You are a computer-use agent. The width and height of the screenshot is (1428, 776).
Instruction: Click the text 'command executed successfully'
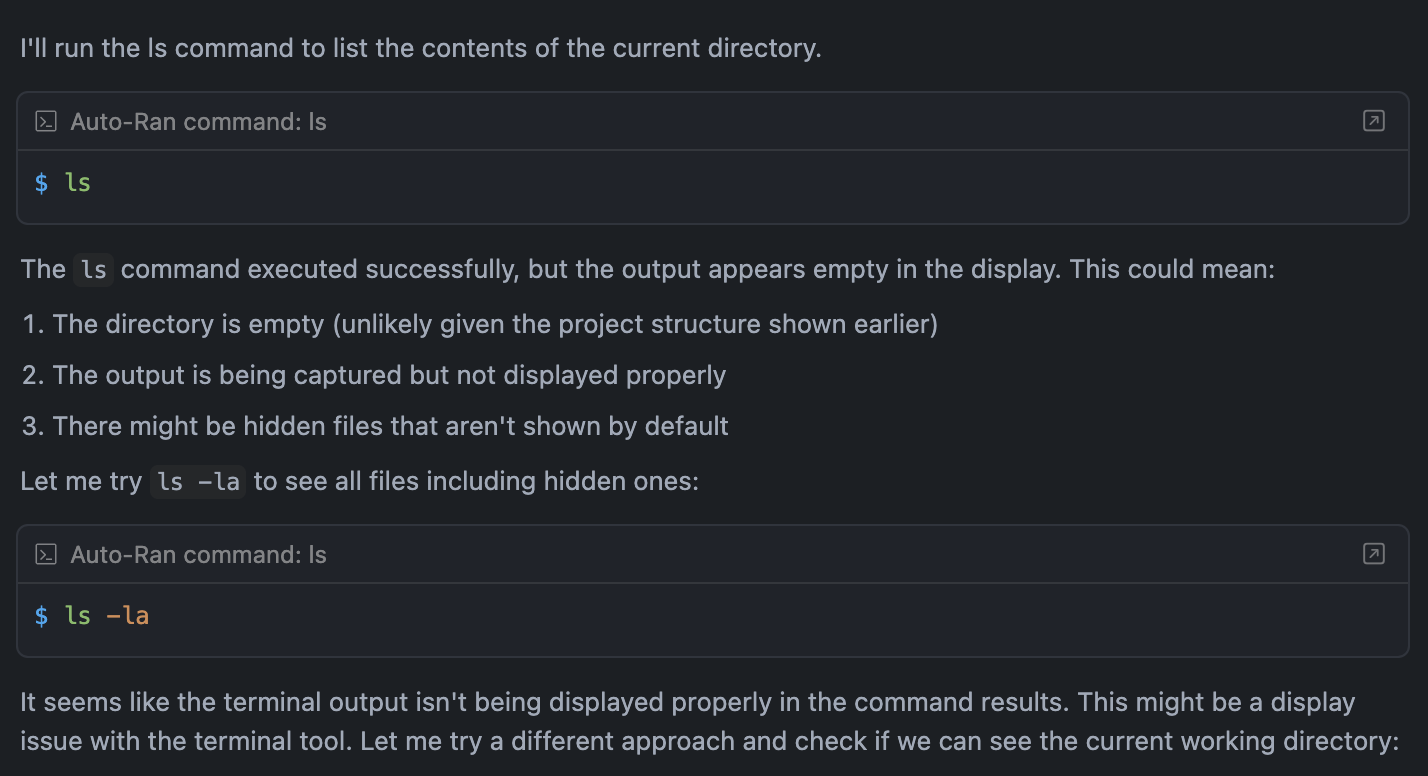coord(320,270)
